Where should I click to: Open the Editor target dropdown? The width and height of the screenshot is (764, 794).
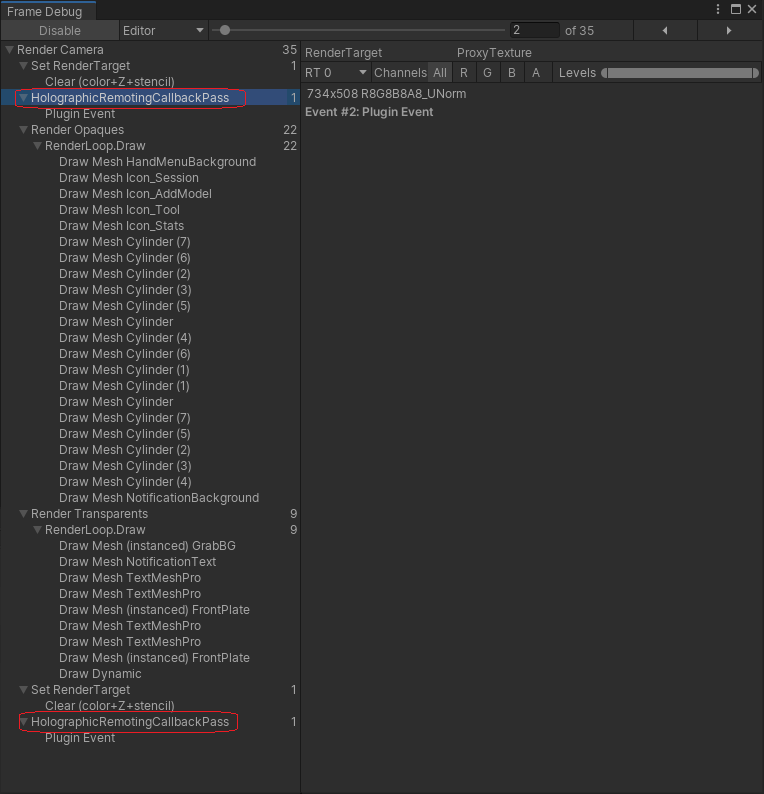[163, 30]
